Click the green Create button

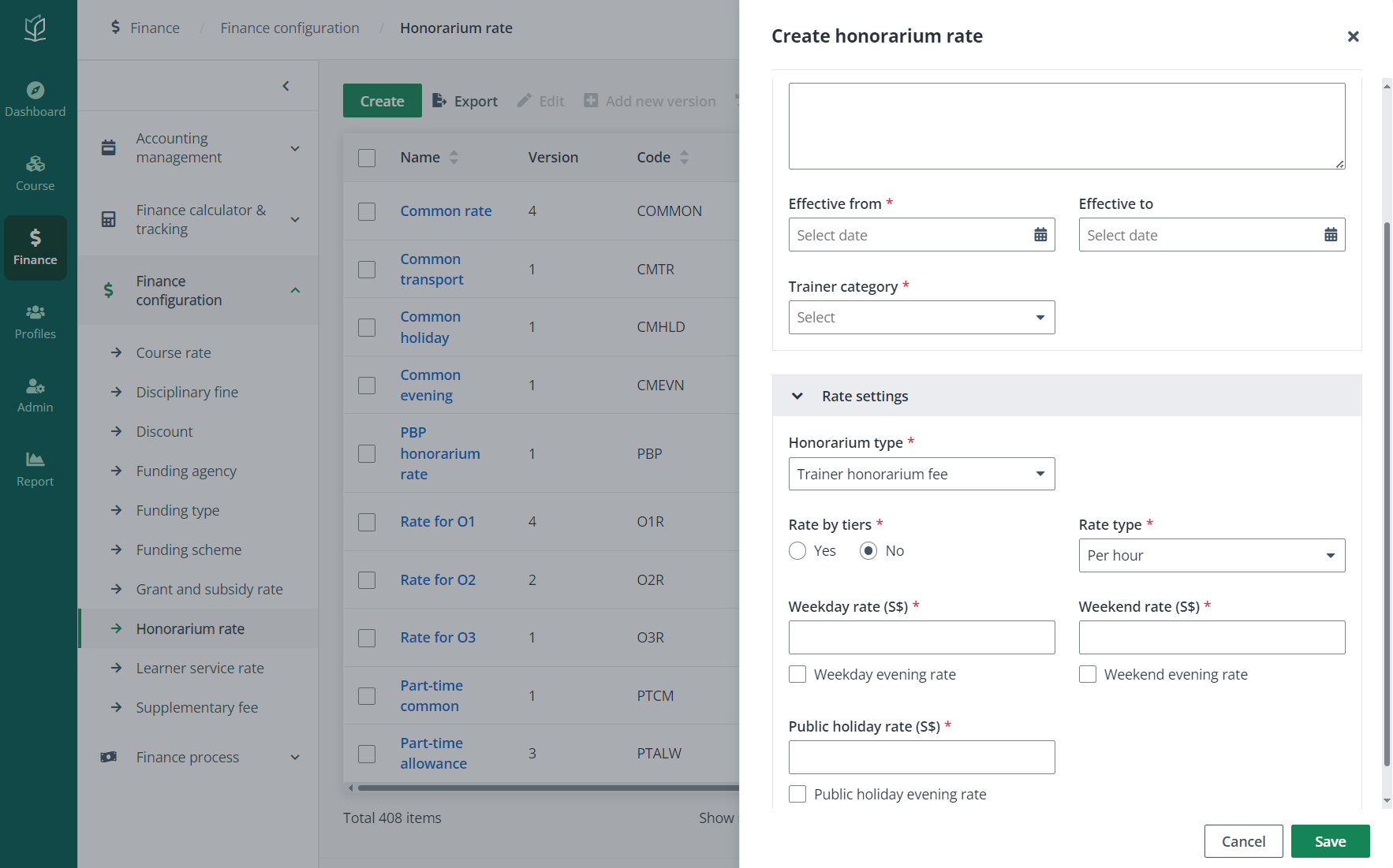(383, 101)
